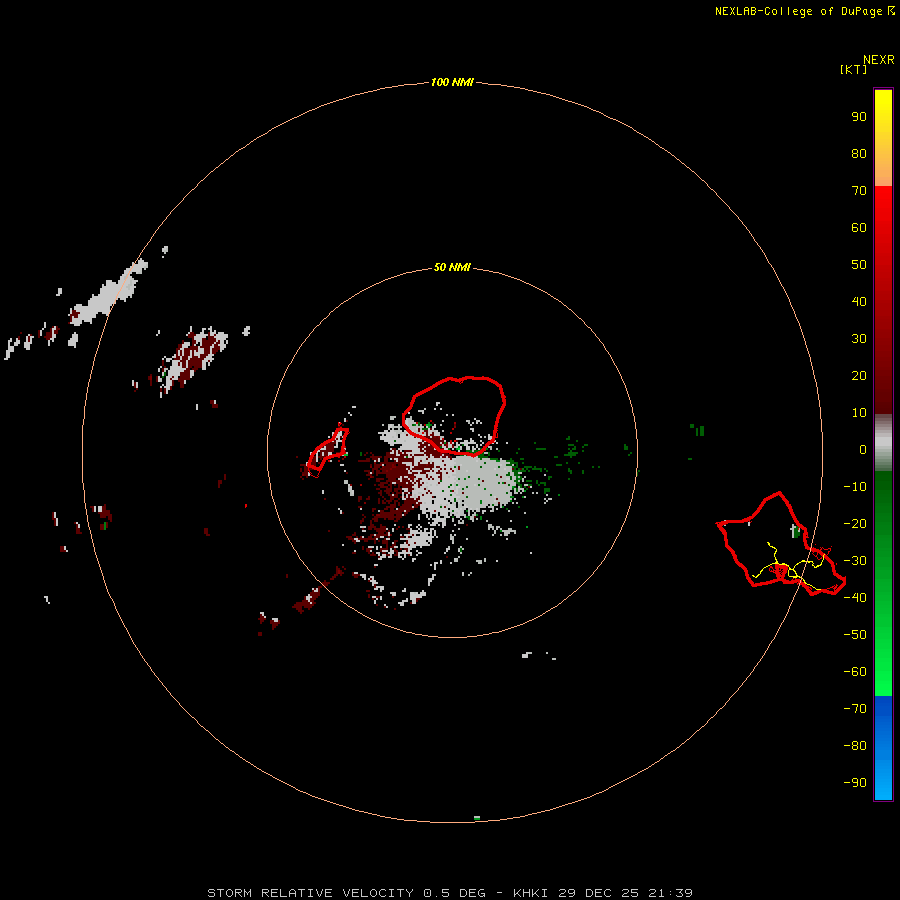Click the 0 value on the velocity scale
The width and height of the screenshot is (900, 900).
coord(863,449)
